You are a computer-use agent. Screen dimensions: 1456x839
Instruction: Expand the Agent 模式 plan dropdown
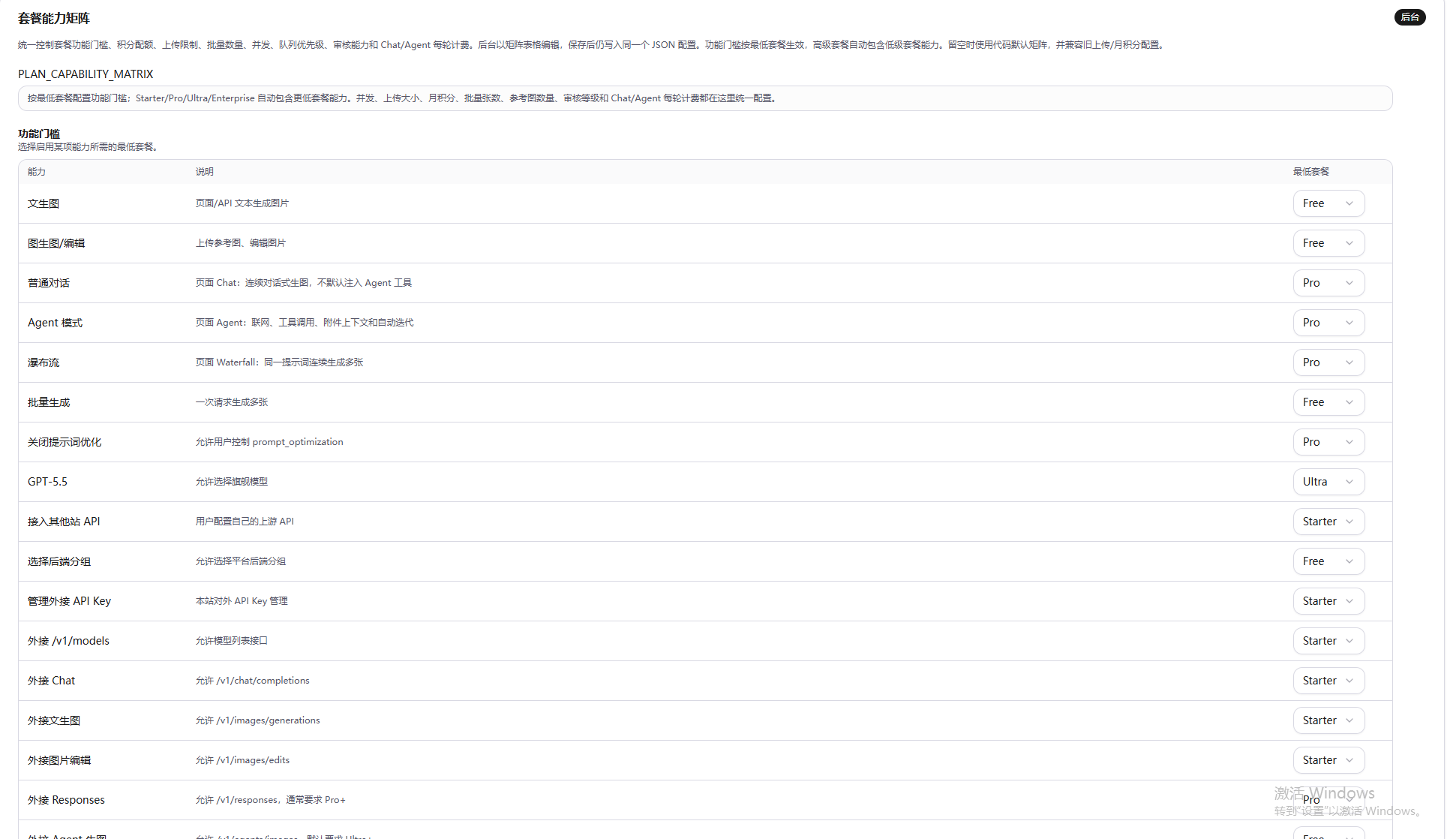[x=1328, y=323]
